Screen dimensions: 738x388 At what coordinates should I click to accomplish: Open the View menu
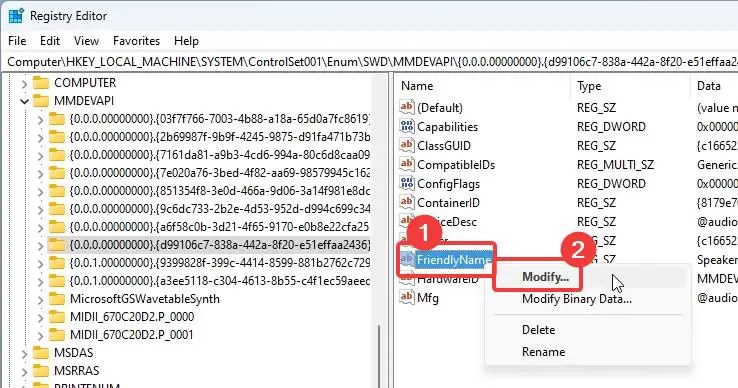pos(86,41)
